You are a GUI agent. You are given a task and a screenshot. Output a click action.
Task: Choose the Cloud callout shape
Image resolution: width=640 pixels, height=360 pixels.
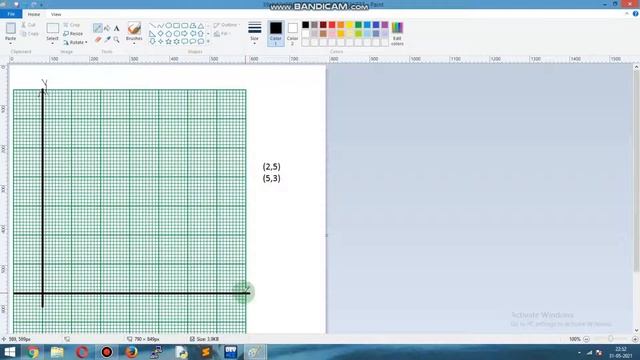[201, 42]
